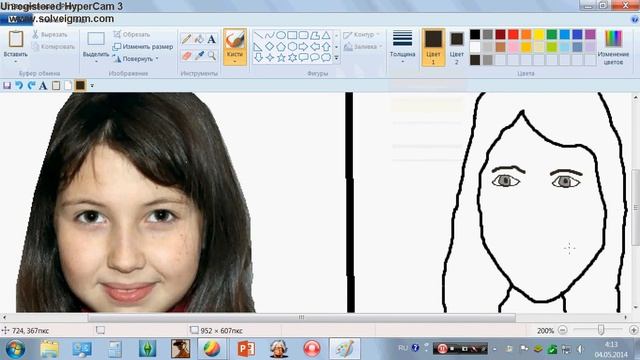Open the Выделить selection dropdown arrow
The image size is (640, 360).
(x=96, y=62)
